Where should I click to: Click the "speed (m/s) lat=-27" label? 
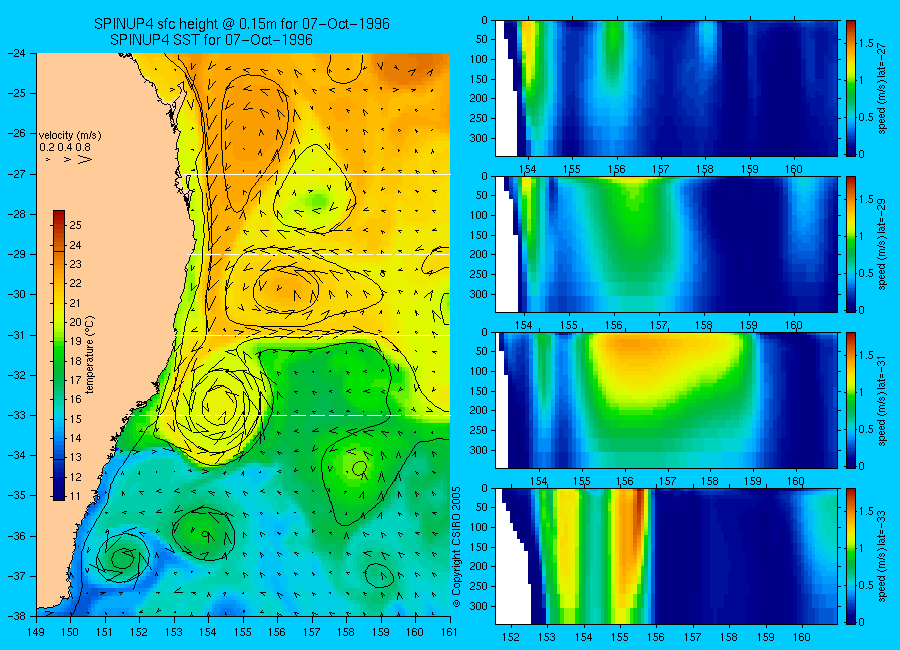click(883, 88)
